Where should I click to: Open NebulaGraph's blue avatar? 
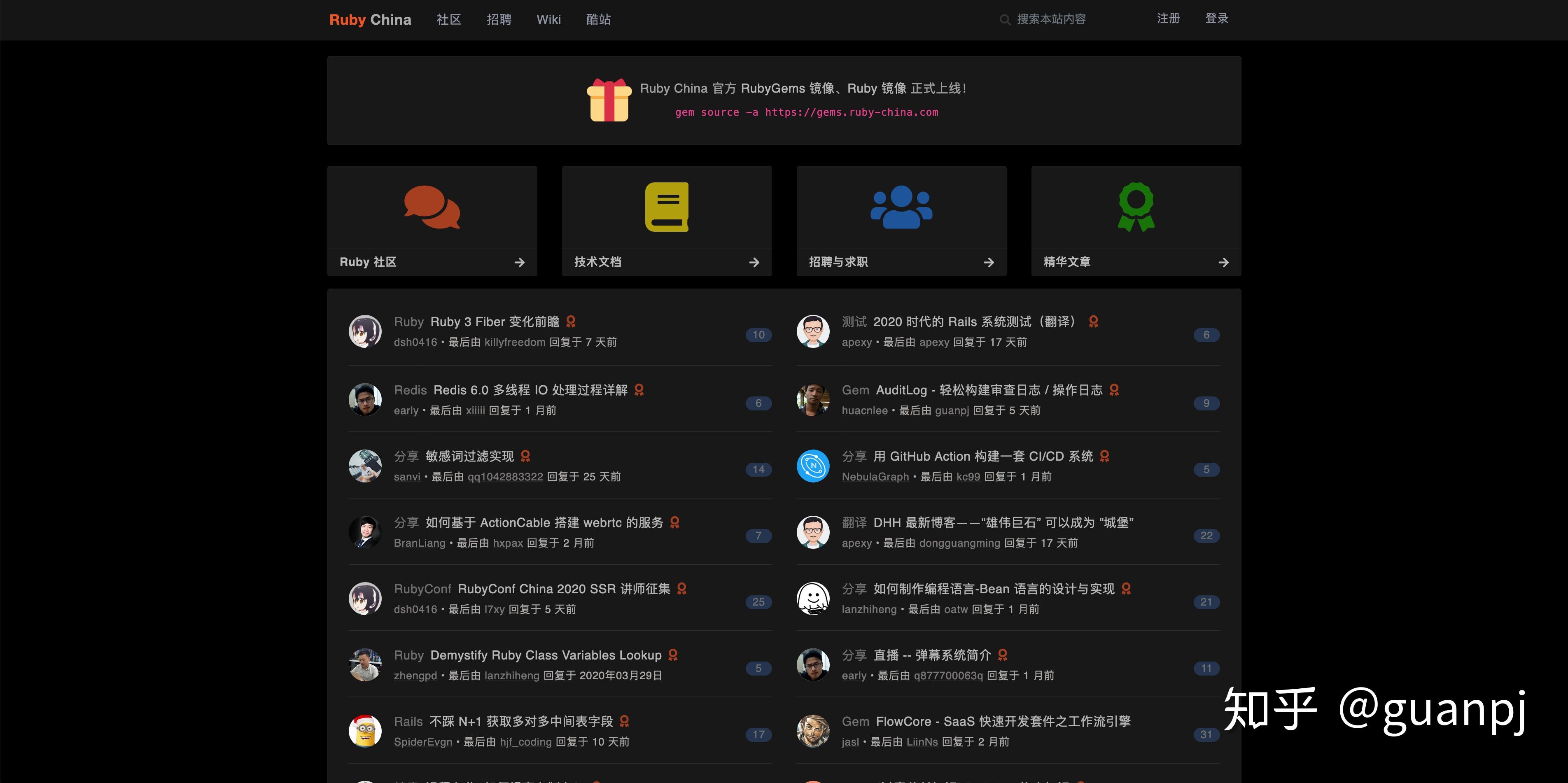coord(812,466)
